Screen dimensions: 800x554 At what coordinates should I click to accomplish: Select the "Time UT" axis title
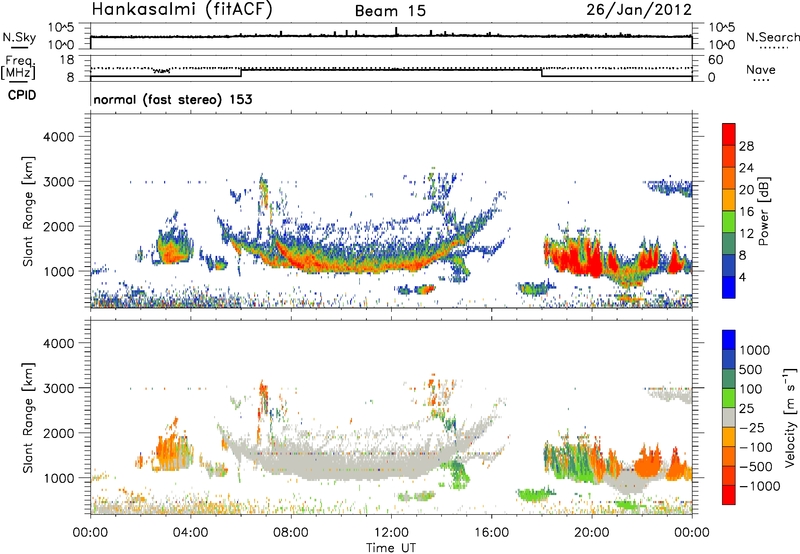click(391, 548)
